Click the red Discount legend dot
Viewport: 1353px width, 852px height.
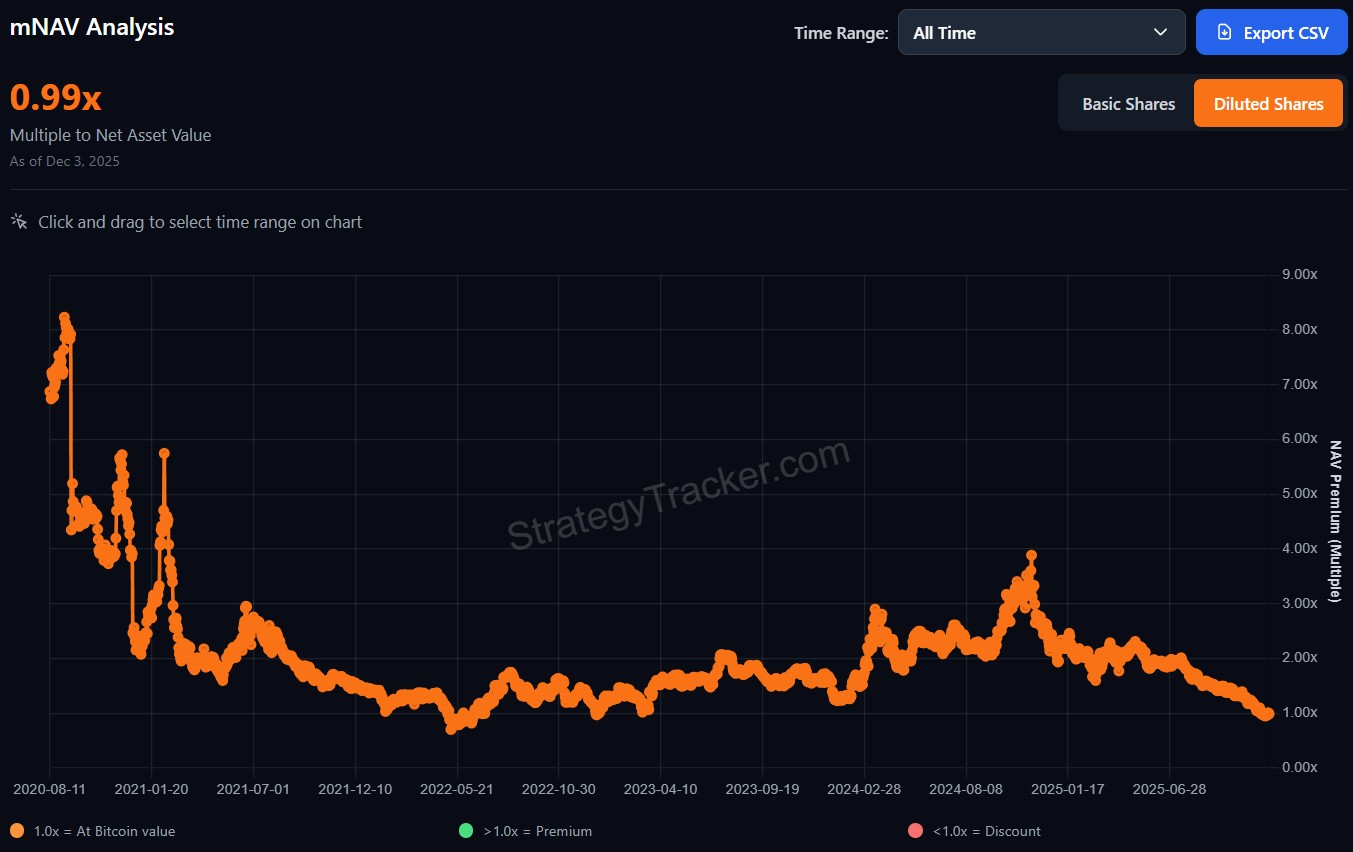(x=914, y=831)
